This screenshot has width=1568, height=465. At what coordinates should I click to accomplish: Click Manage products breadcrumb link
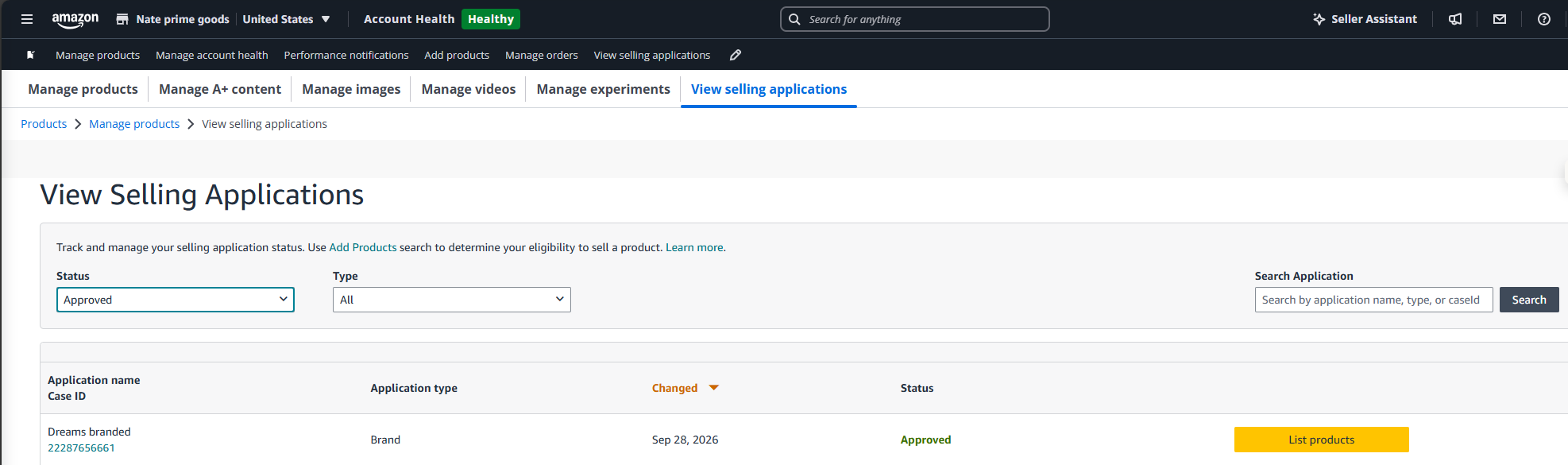[x=134, y=124]
